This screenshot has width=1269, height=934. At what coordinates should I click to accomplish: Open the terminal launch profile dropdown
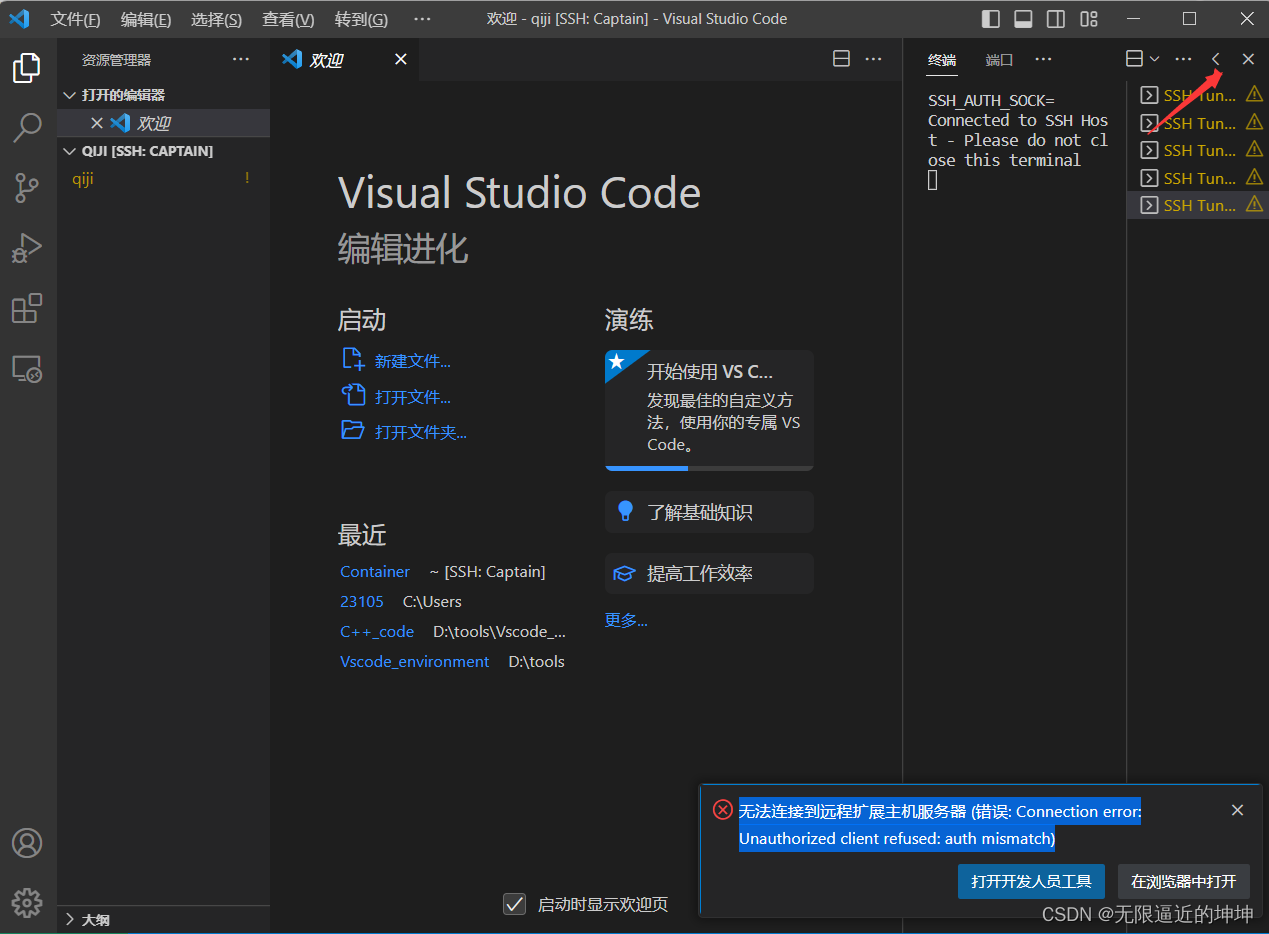click(1154, 59)
